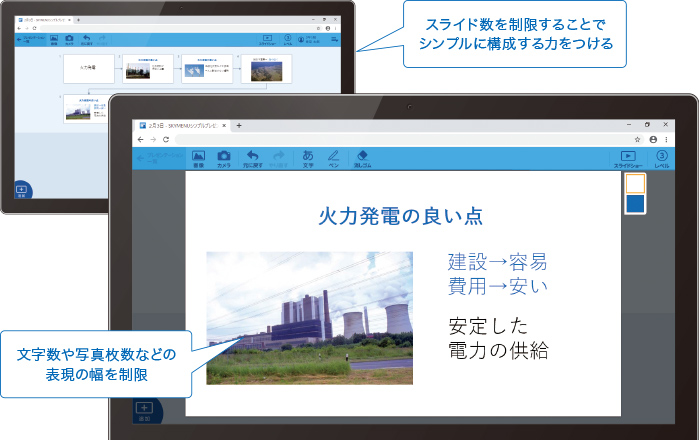Open the list menu icon in the back window
The image size is (700, 440).
pos(334,40)
